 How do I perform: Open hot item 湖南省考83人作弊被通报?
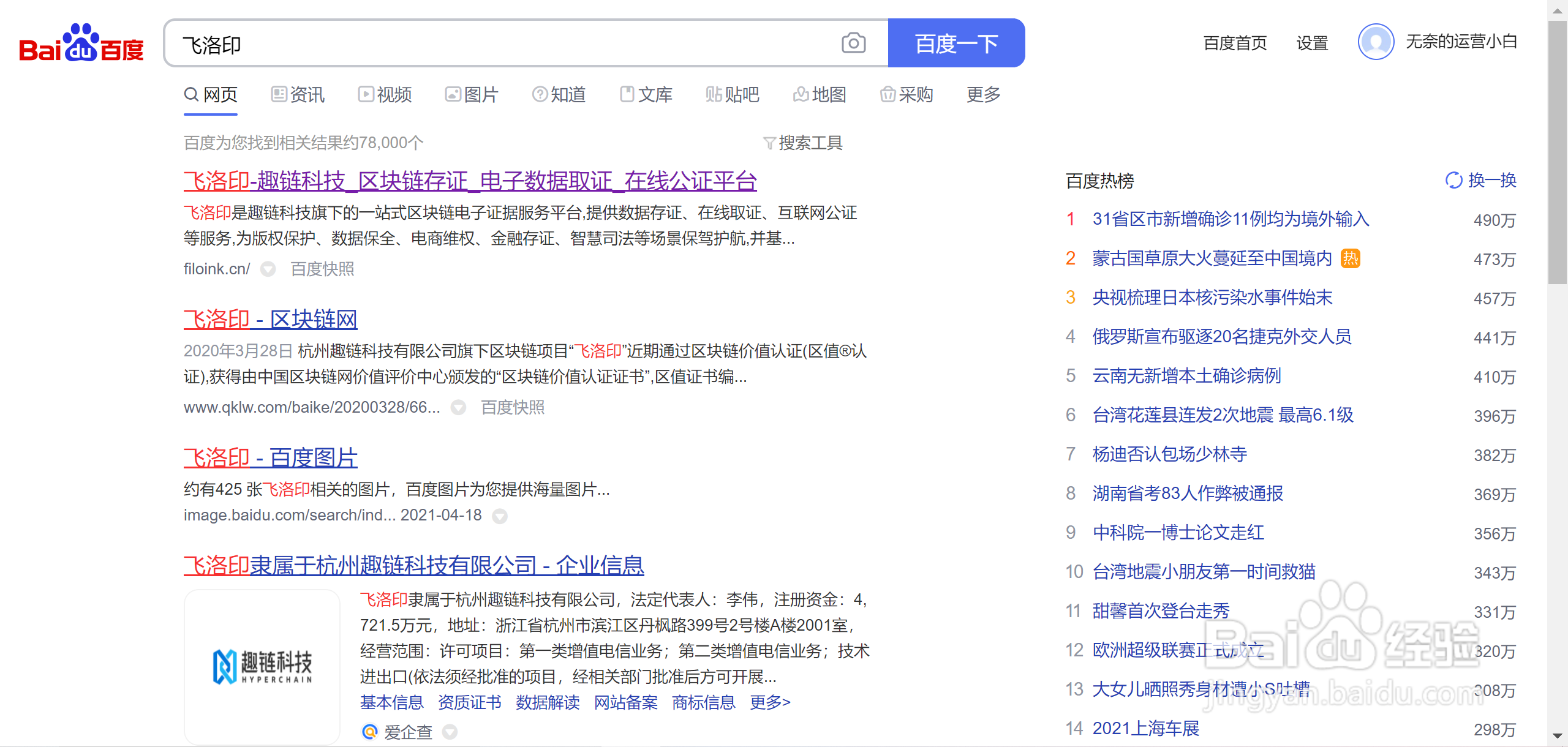(1188, 494)
